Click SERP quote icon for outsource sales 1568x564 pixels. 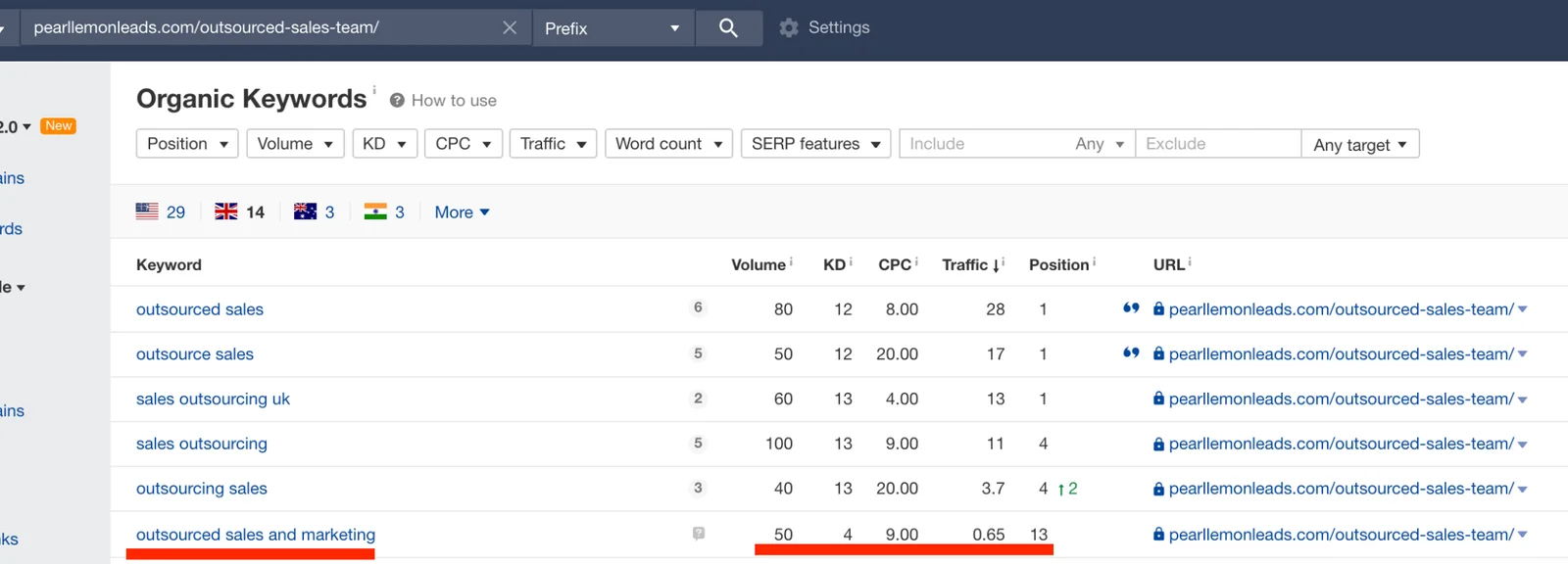[x=1131, y=353]
